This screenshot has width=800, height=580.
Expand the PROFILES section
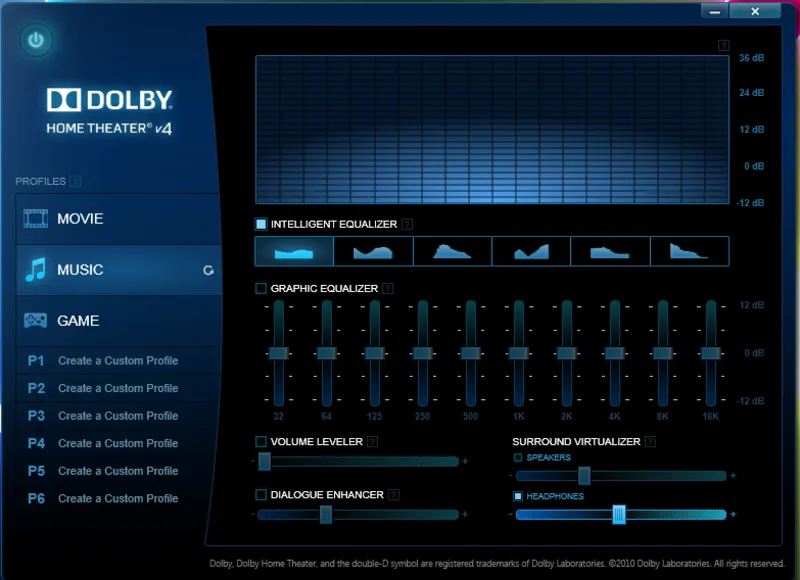tap(77, 181)
